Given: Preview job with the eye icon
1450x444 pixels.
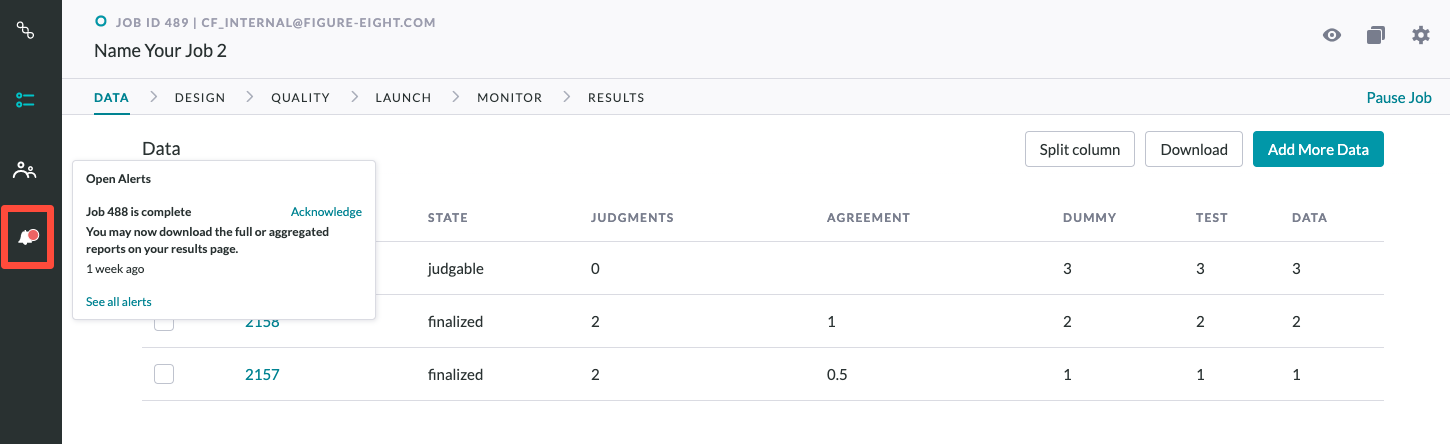Looking at the screenshot, I should [1332, 35].
